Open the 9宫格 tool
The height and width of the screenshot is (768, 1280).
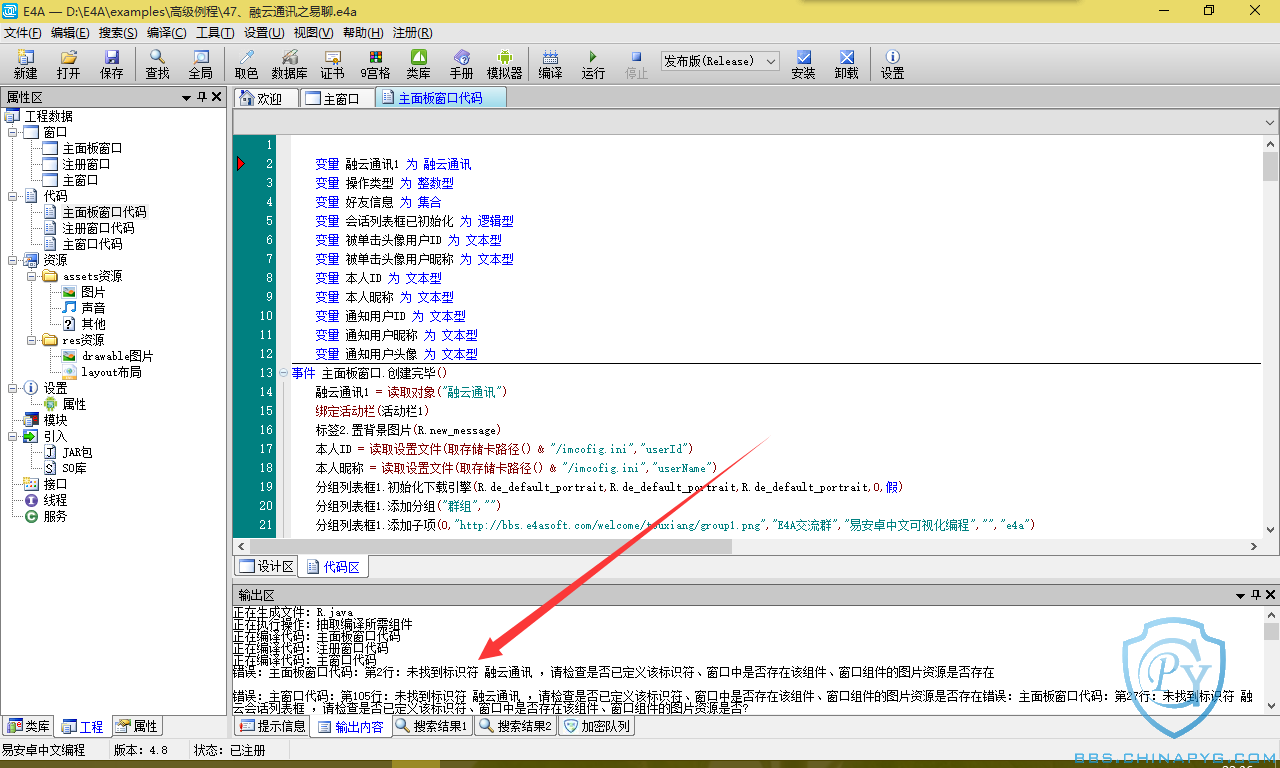coord(375,64)
